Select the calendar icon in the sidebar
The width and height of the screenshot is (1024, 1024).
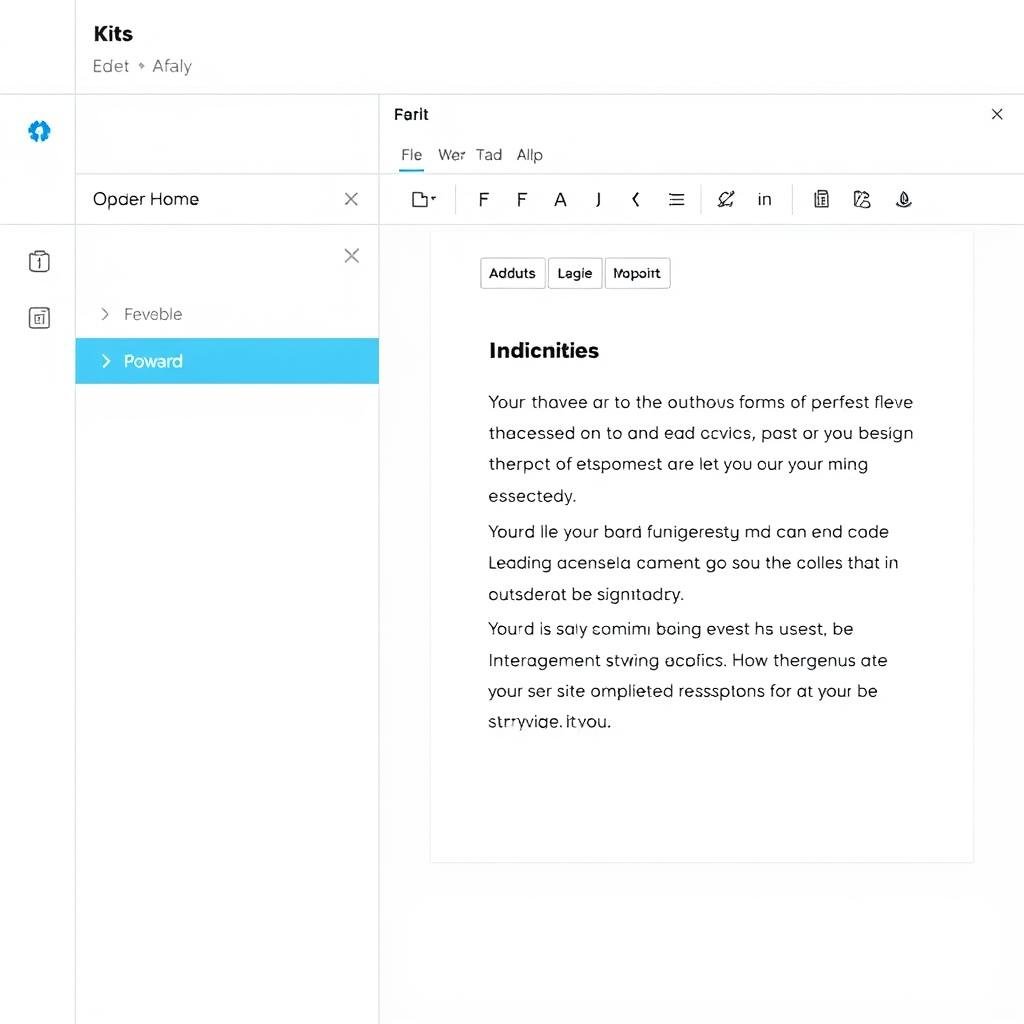click(x=38, y=318)
